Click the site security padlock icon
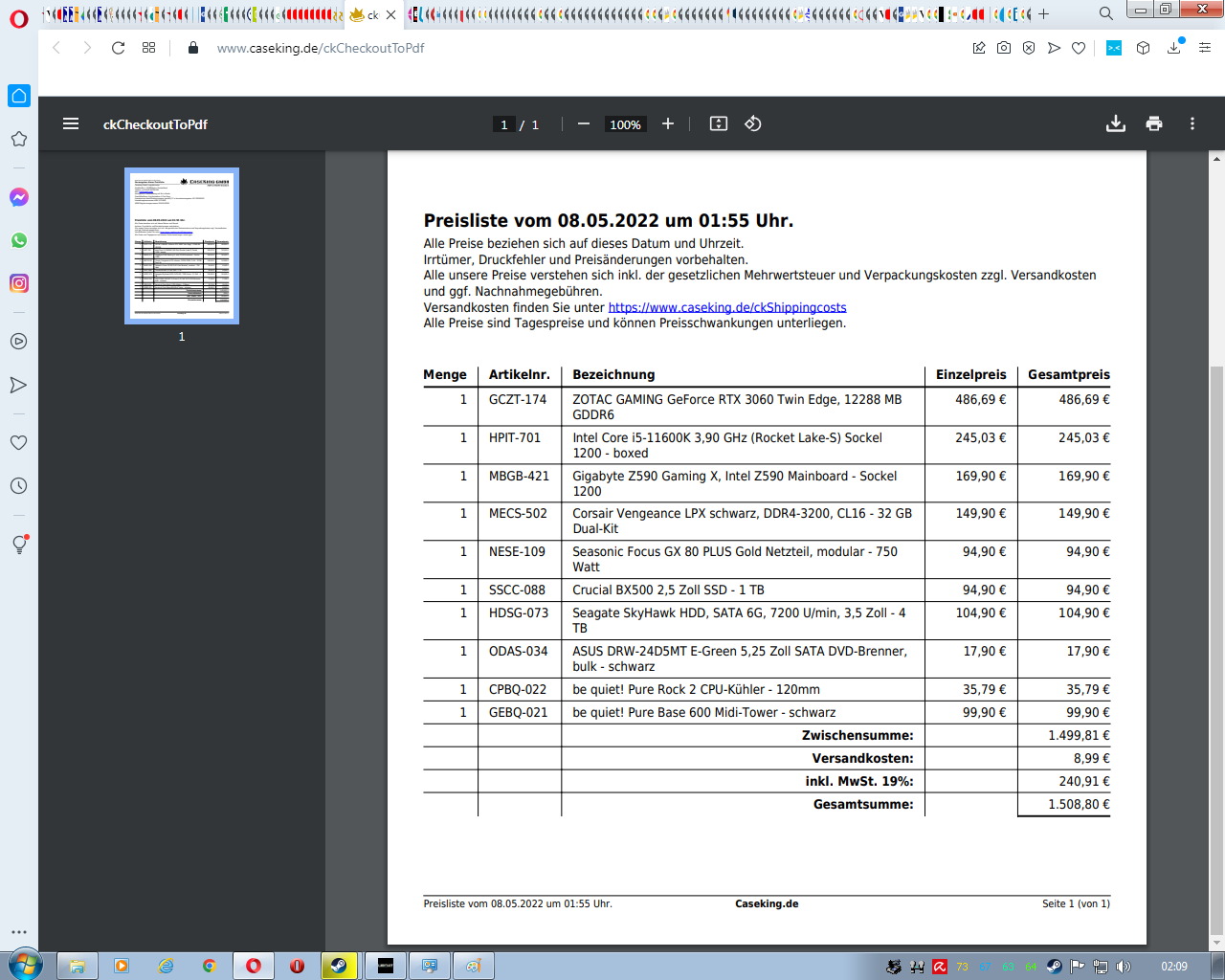The height and width of the screenshot is (980, 1225). [193, 48]
